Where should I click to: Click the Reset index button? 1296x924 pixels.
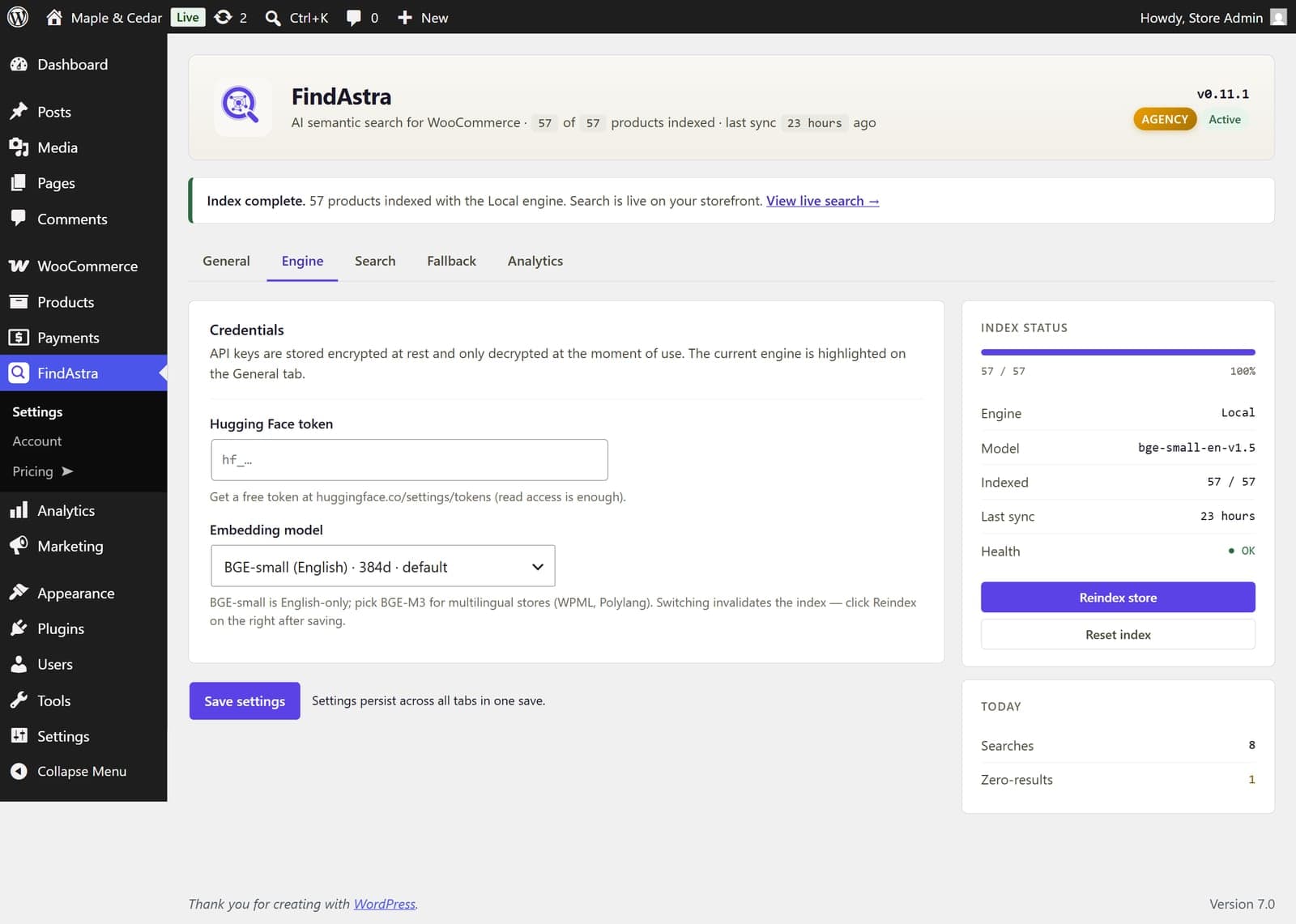pyautogui.click(x=1118, y=635)
